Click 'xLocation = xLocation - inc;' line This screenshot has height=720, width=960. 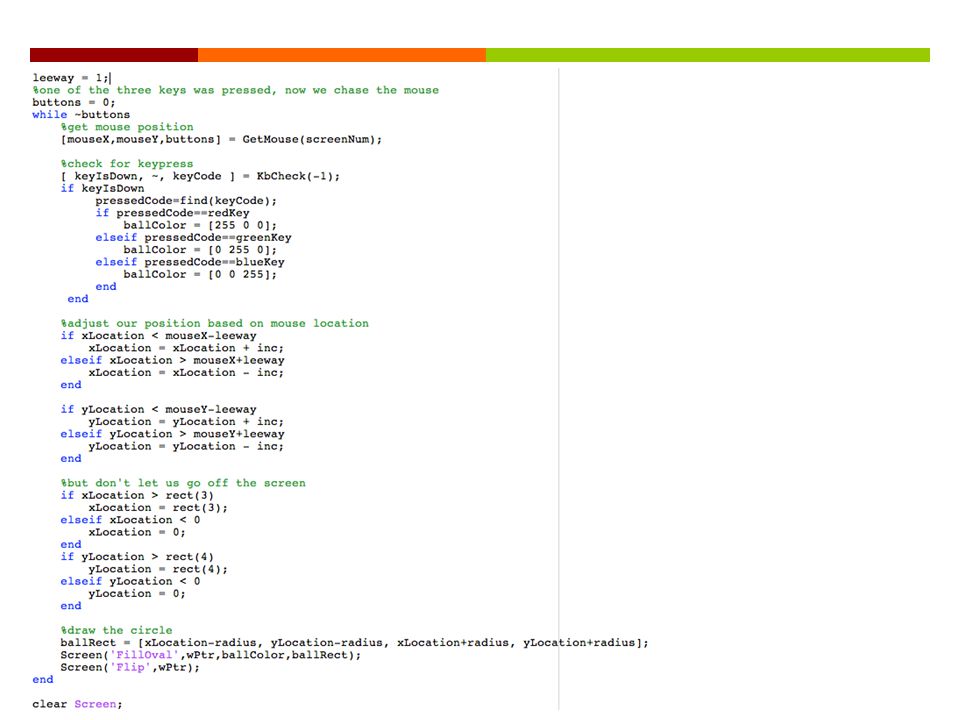click(186, 372)
